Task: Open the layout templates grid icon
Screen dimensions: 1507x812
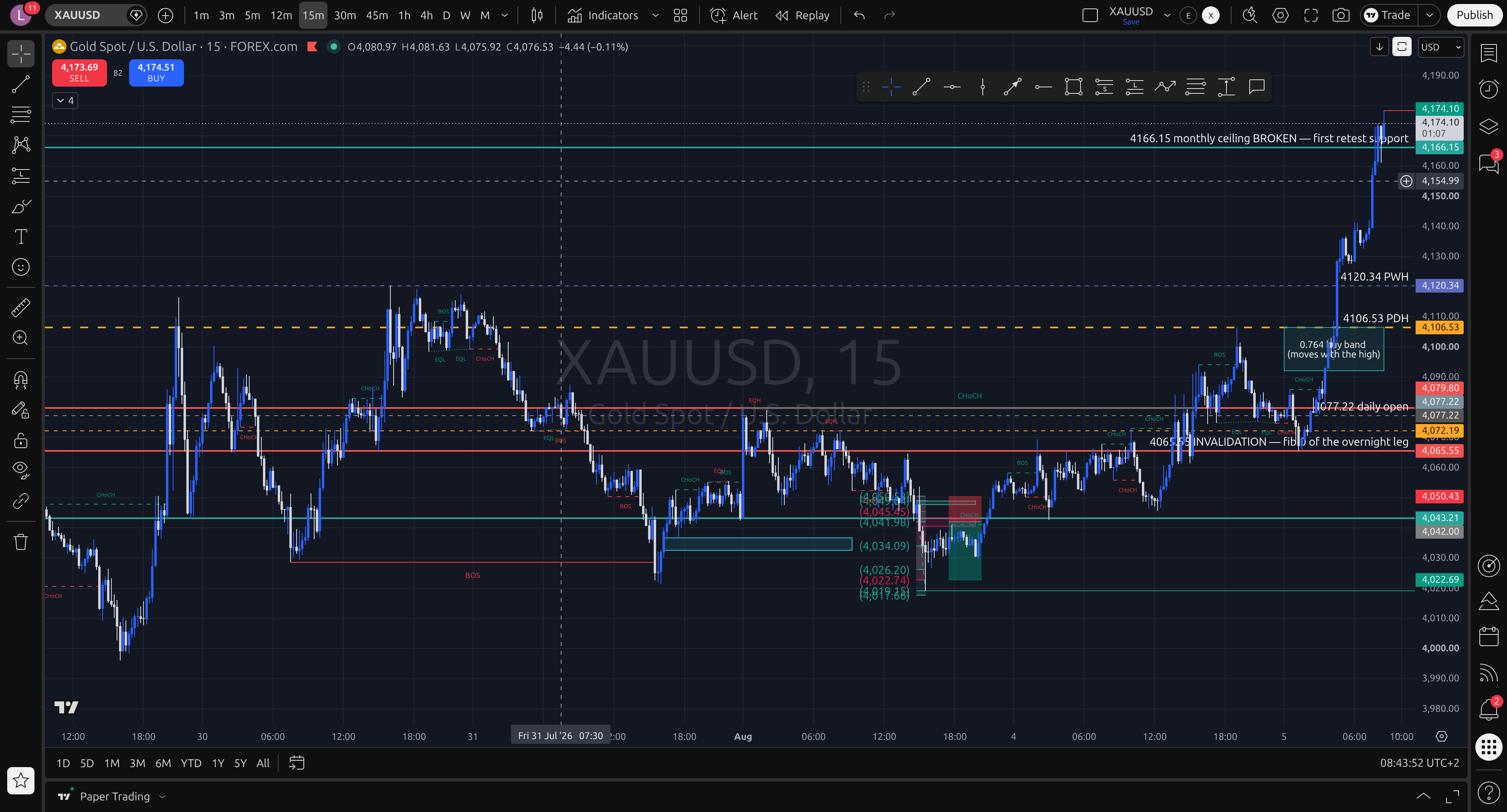Action: pyautogui.click(x=681, y=15)
